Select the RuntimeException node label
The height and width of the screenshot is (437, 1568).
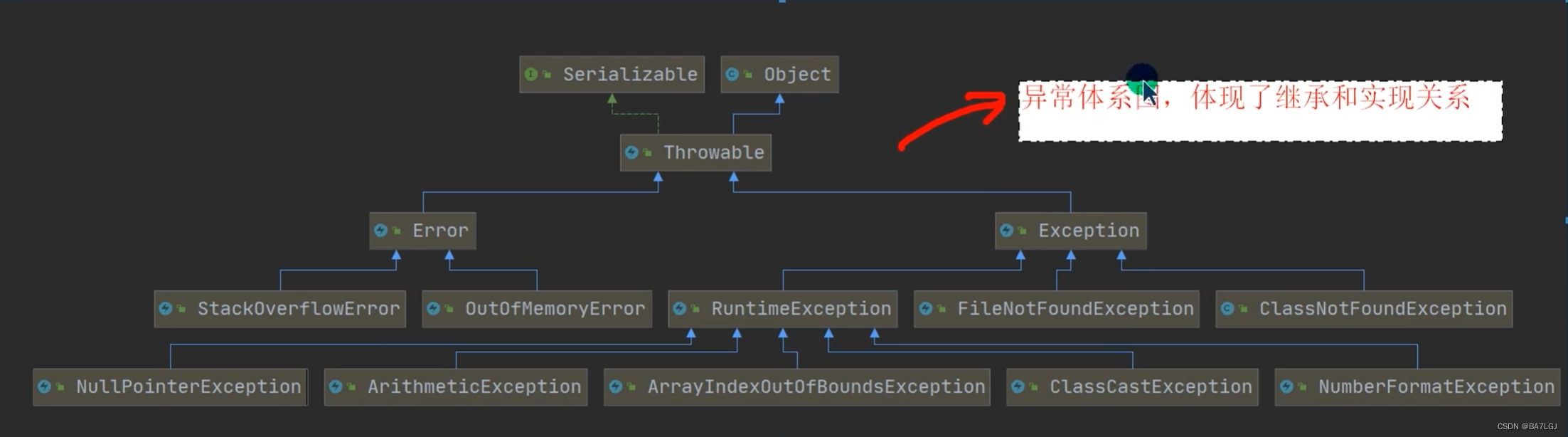tap(801, 309)
